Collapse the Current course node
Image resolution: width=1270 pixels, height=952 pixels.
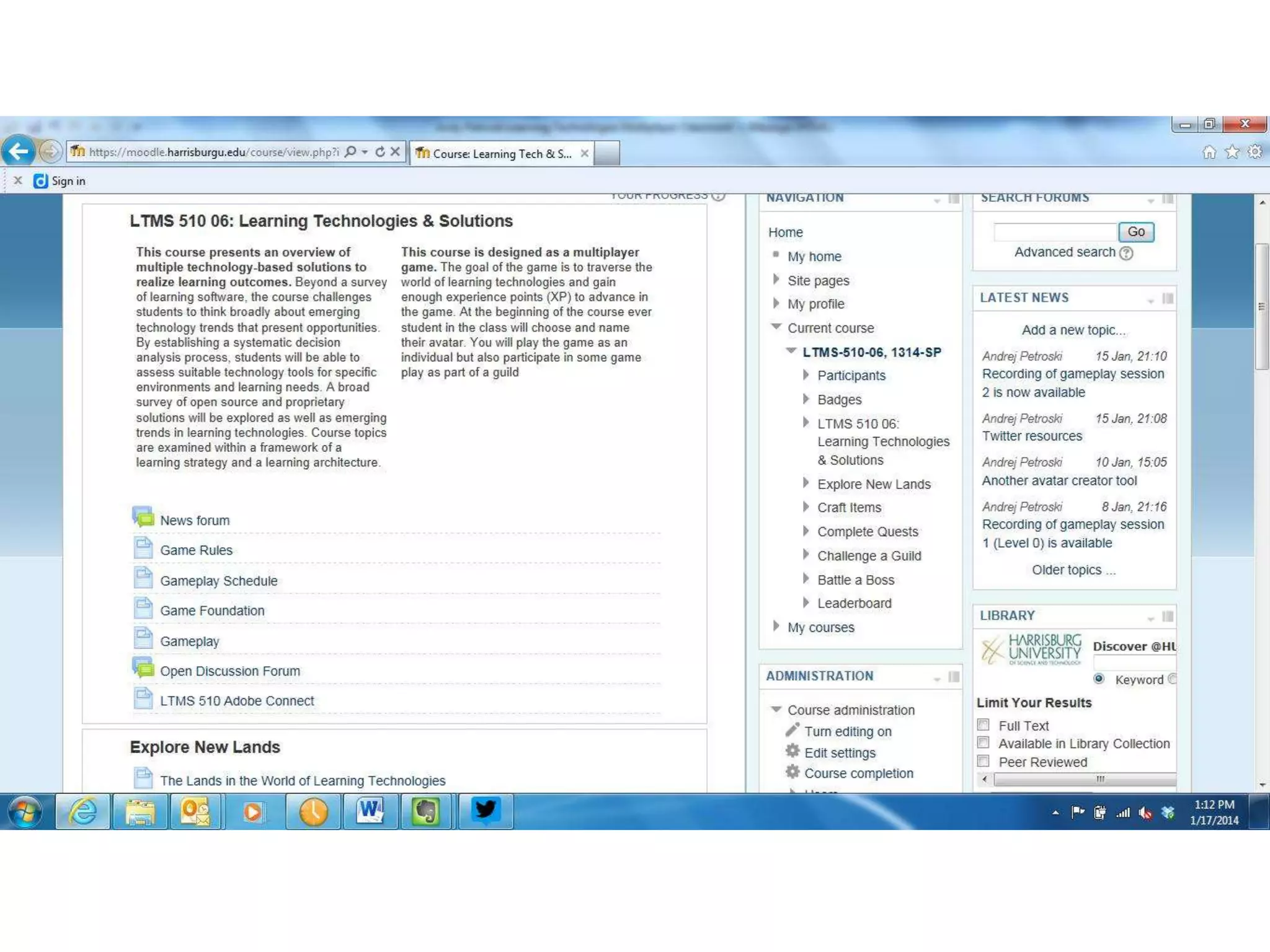[776, 327]
